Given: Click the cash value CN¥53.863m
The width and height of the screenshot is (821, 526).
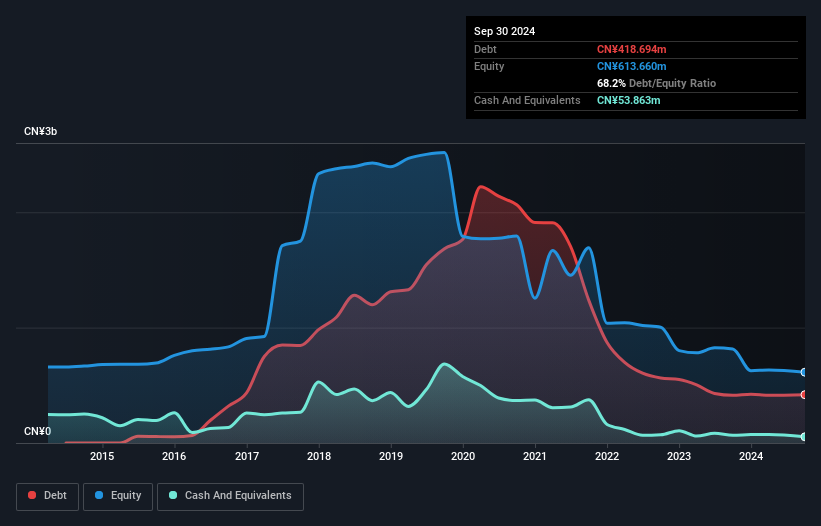Looking at the screenshot, I should [628, 100].
